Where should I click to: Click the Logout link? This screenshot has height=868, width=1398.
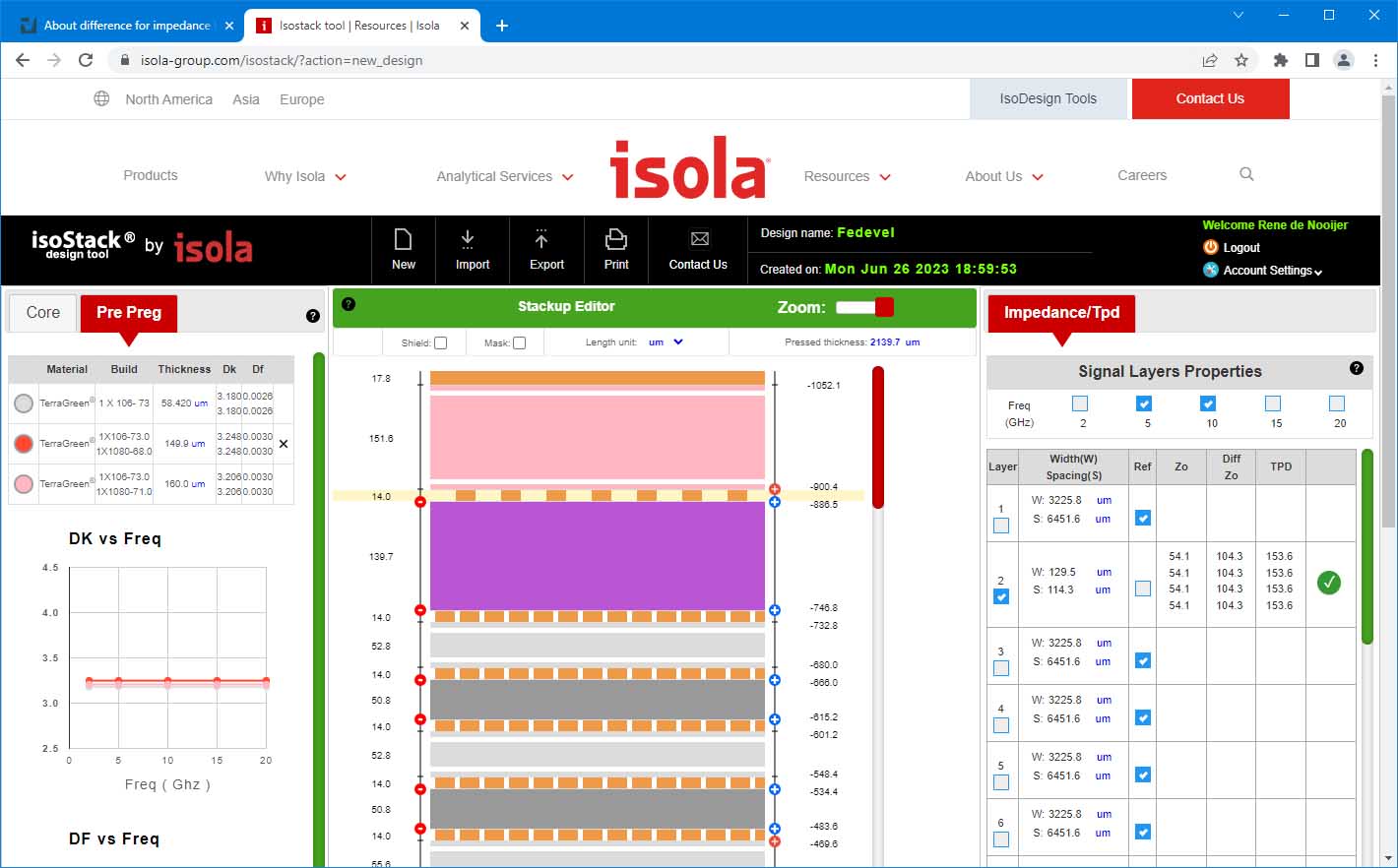coord(1240,248)
